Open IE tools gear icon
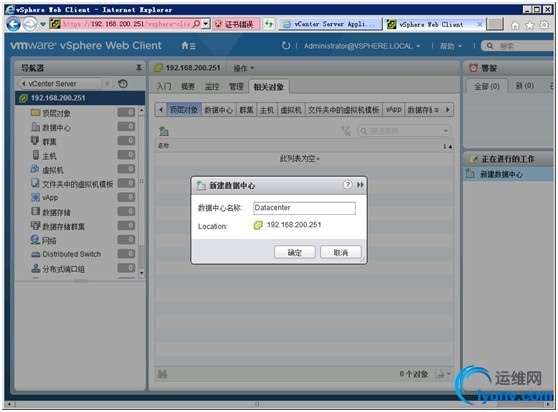 544,25
